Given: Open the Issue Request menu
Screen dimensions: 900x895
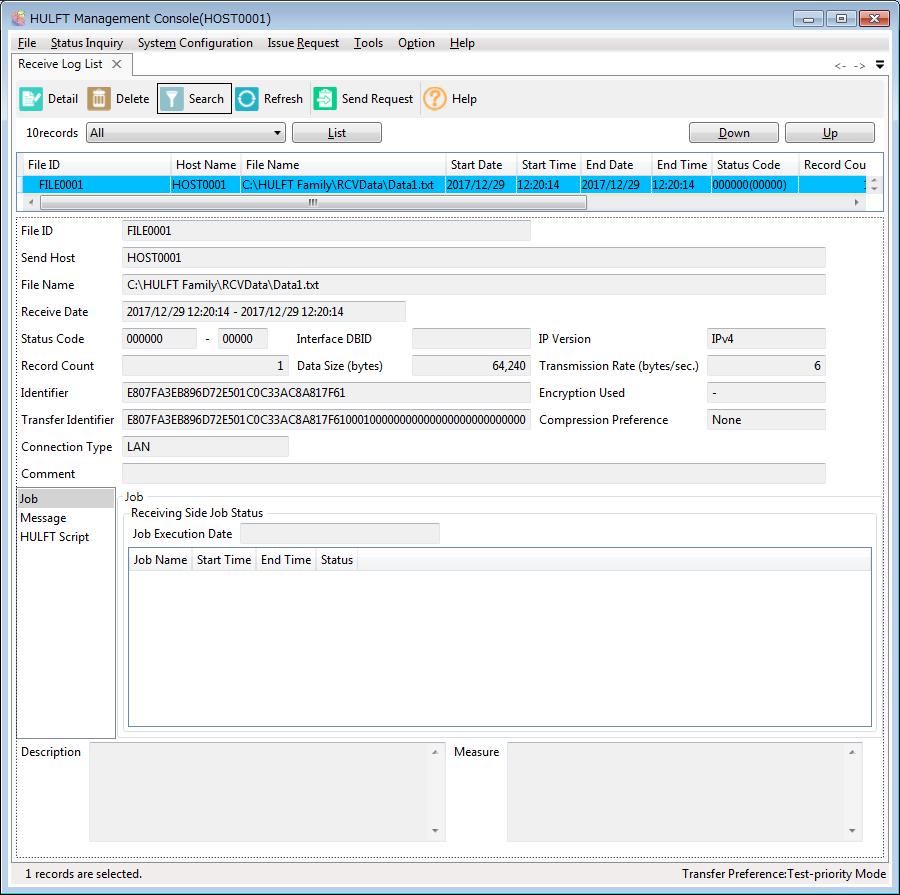Looking at the screenshot, I should click(303, 43).
